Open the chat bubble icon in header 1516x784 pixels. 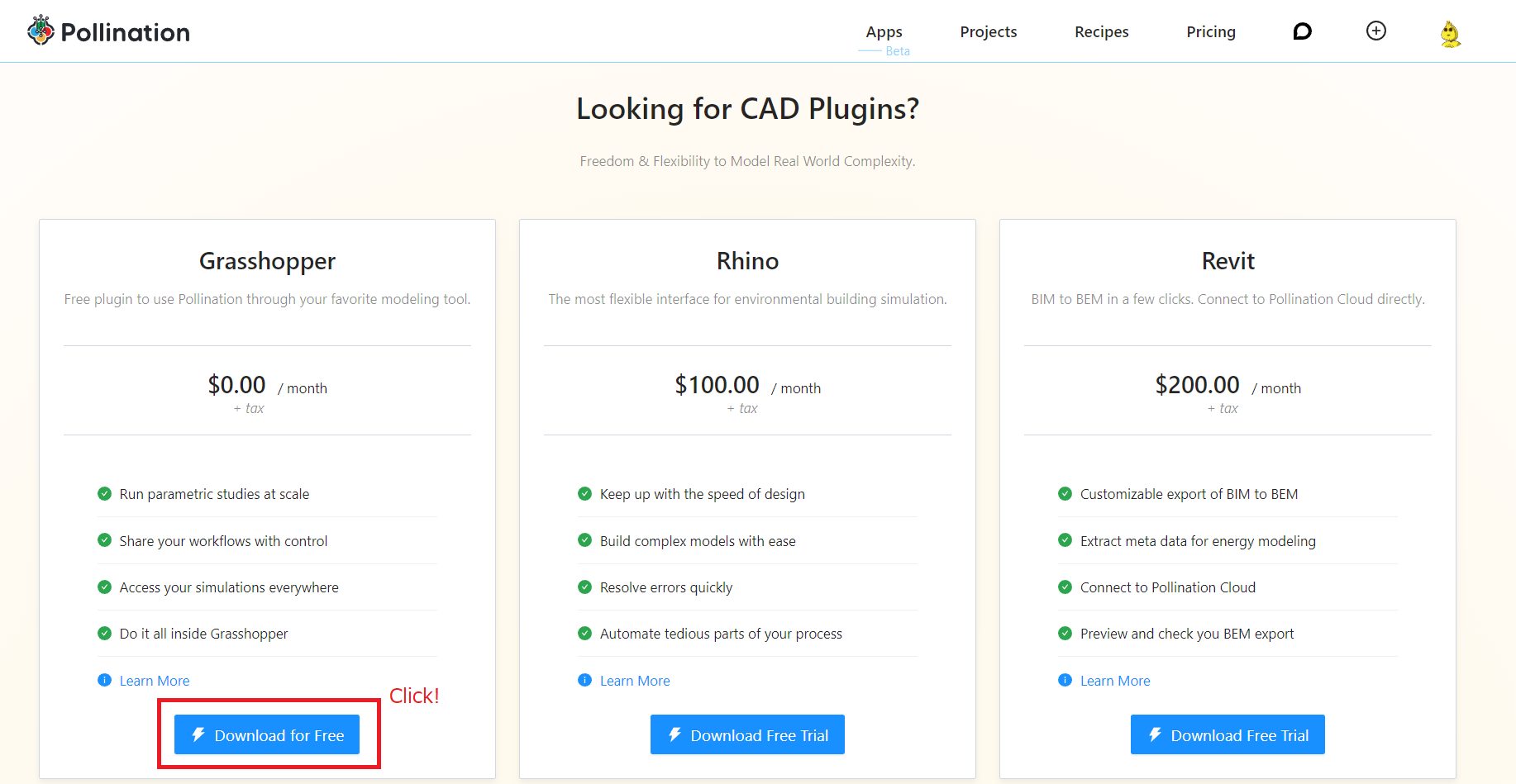pyautogui.click(x=1302, y=31)
